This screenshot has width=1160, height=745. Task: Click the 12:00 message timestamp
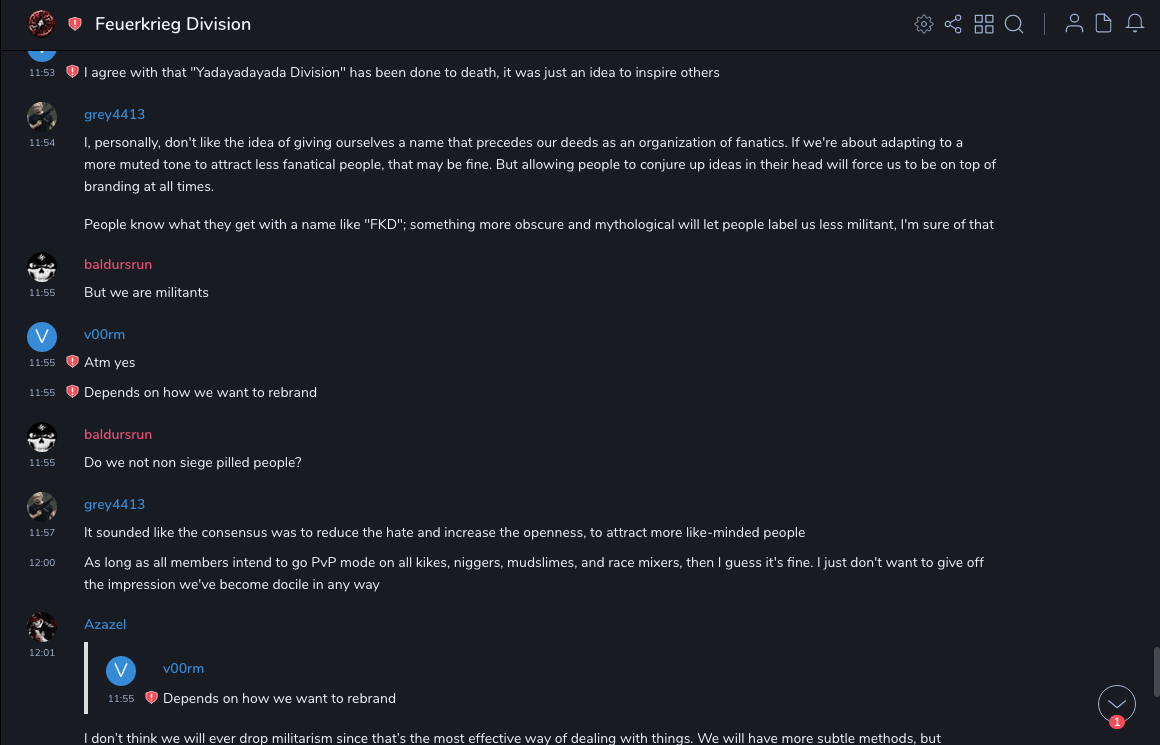pos(42,563)
